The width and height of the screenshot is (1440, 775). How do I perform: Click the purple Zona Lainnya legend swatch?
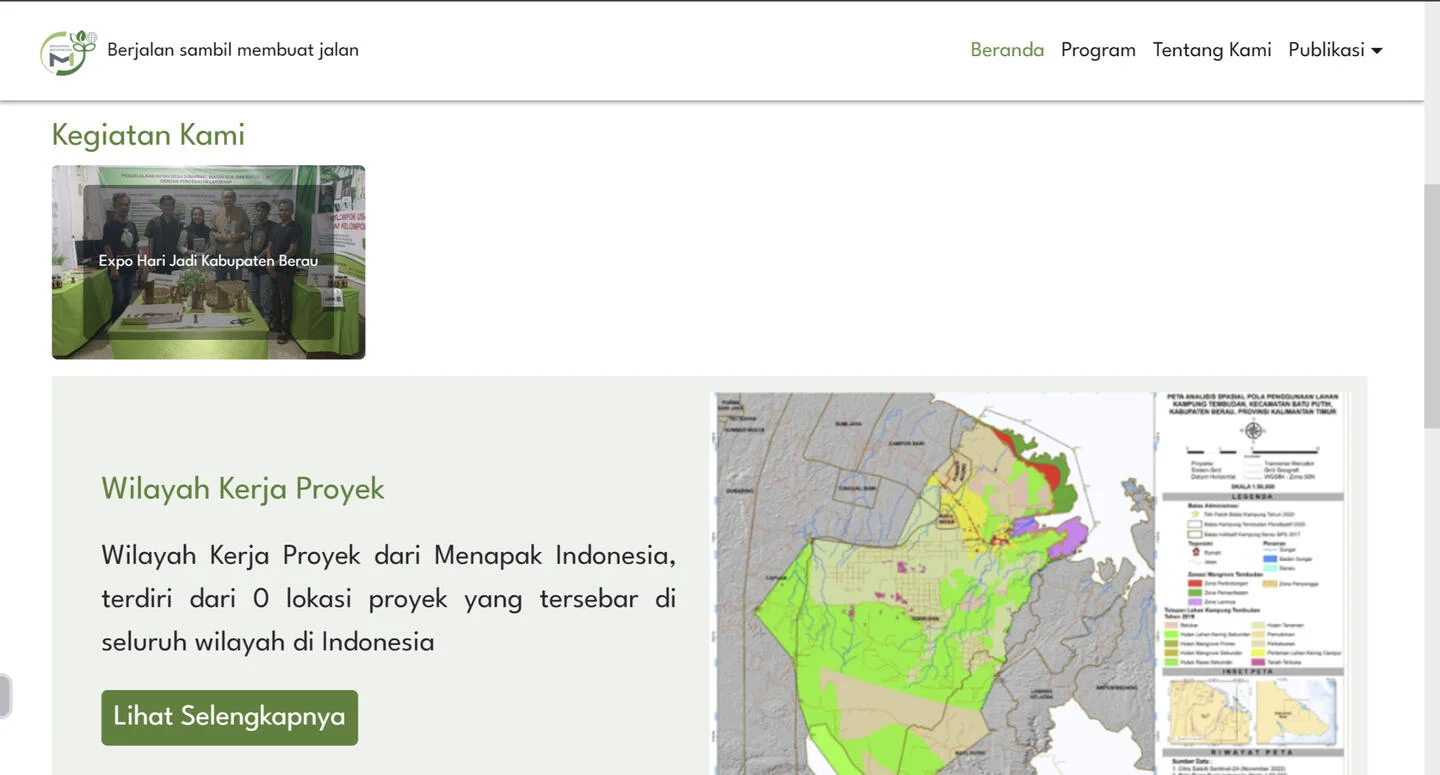[1194, 601]
